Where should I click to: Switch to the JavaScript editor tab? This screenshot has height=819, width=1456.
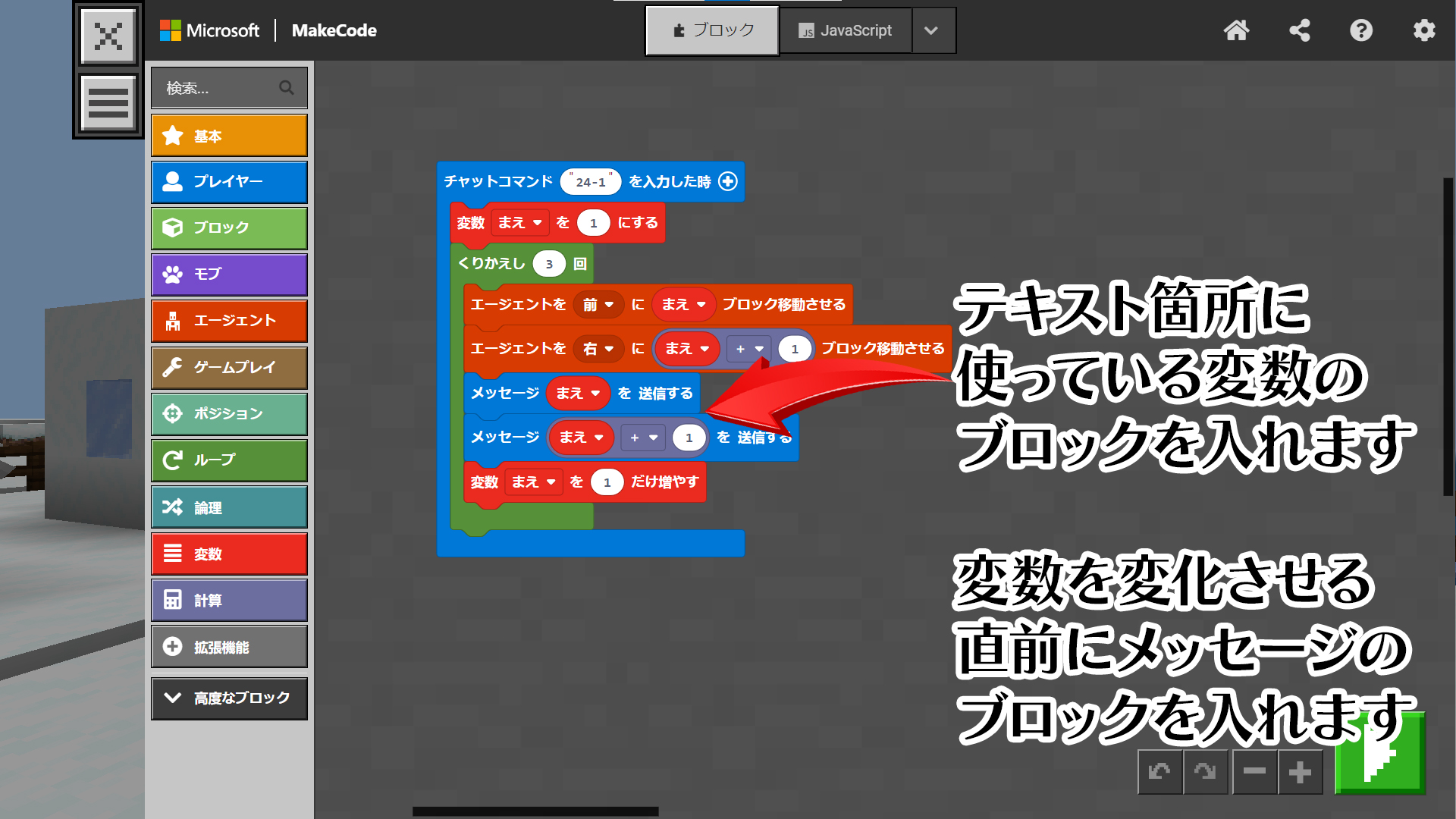(846, 30)
